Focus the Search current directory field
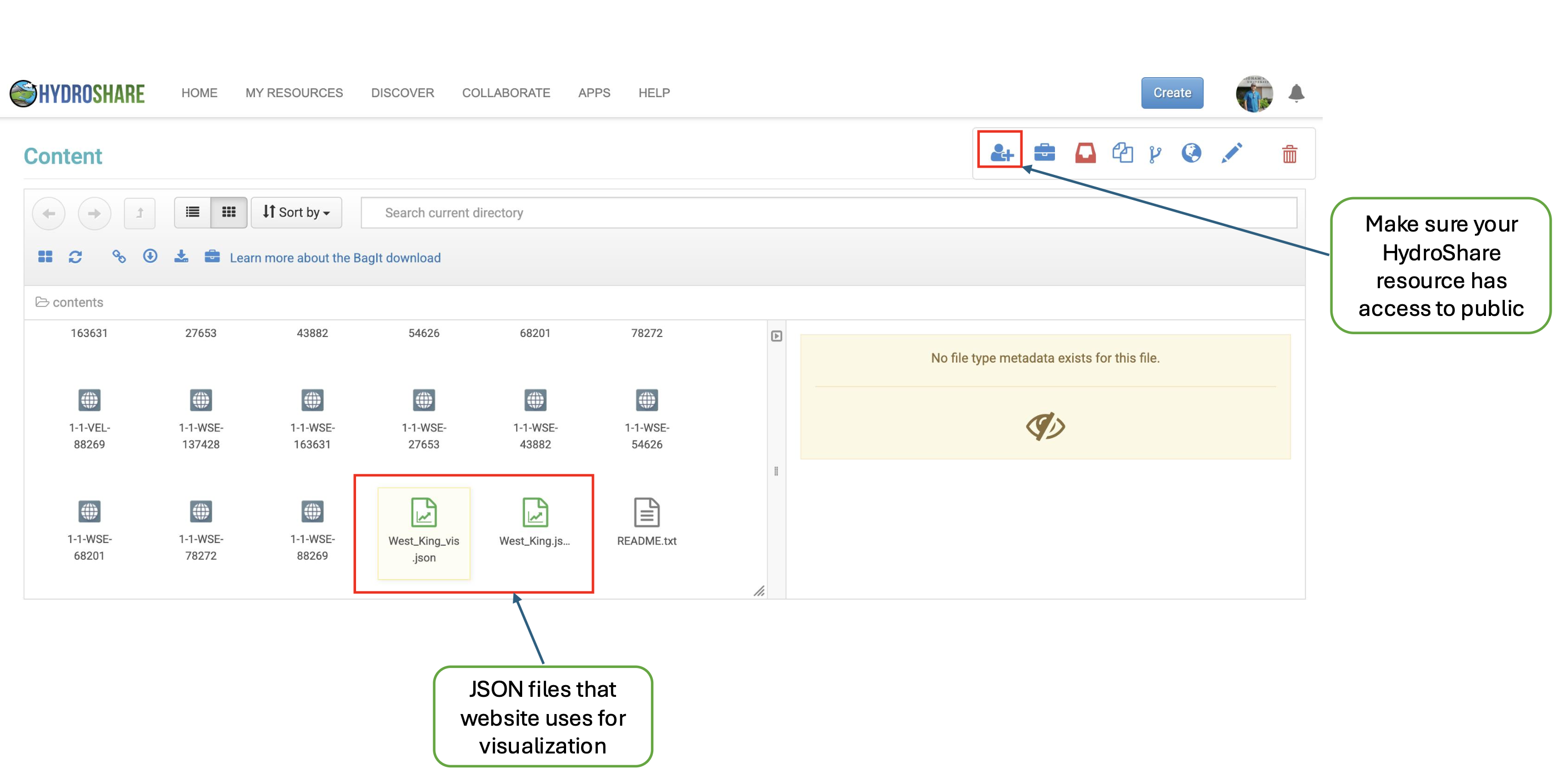Screen dimensions: 1561x784 pyautogui.click(x=828, y=213)
